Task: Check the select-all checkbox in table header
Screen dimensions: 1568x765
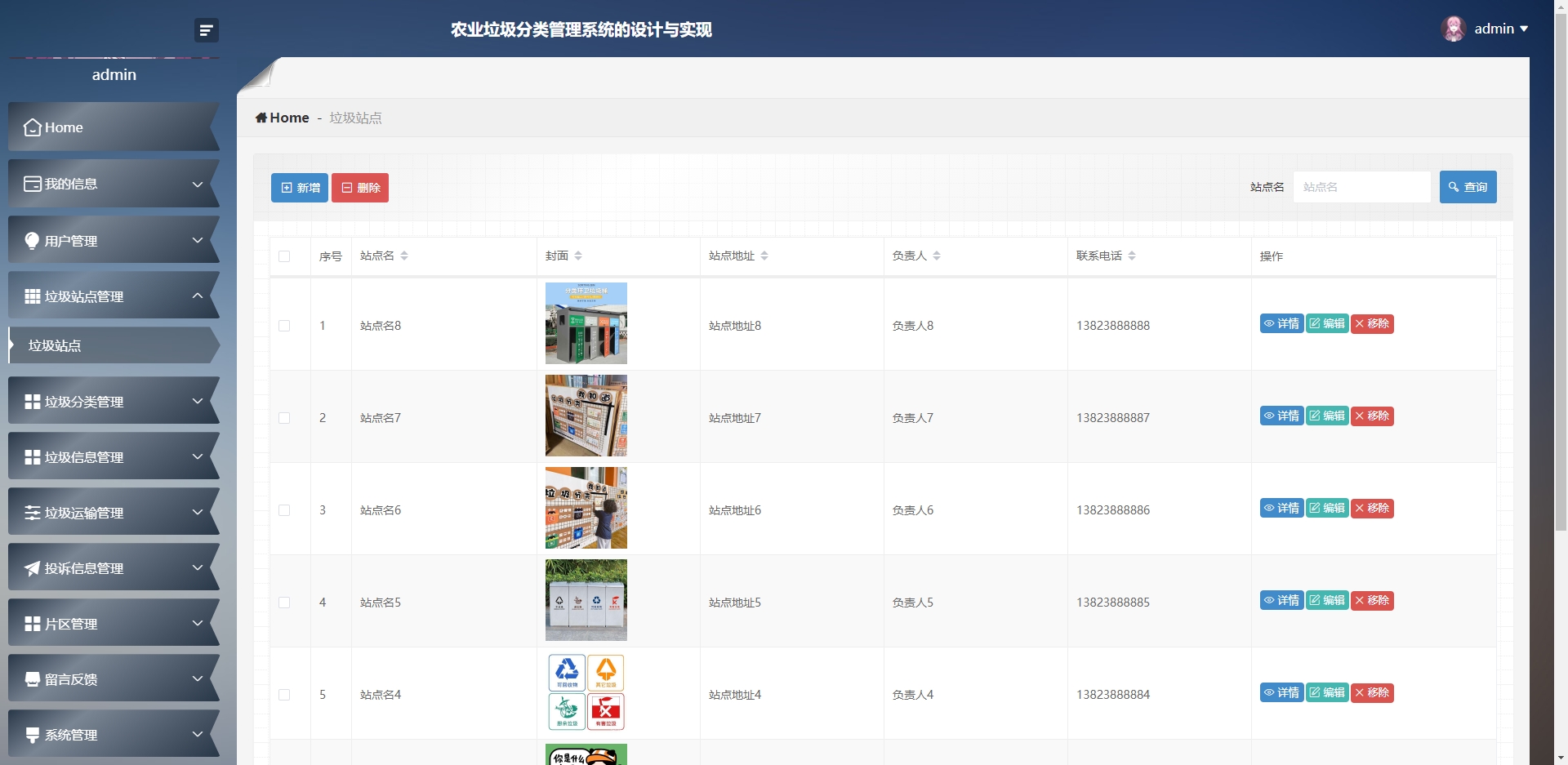Action: tap(284, 256)
